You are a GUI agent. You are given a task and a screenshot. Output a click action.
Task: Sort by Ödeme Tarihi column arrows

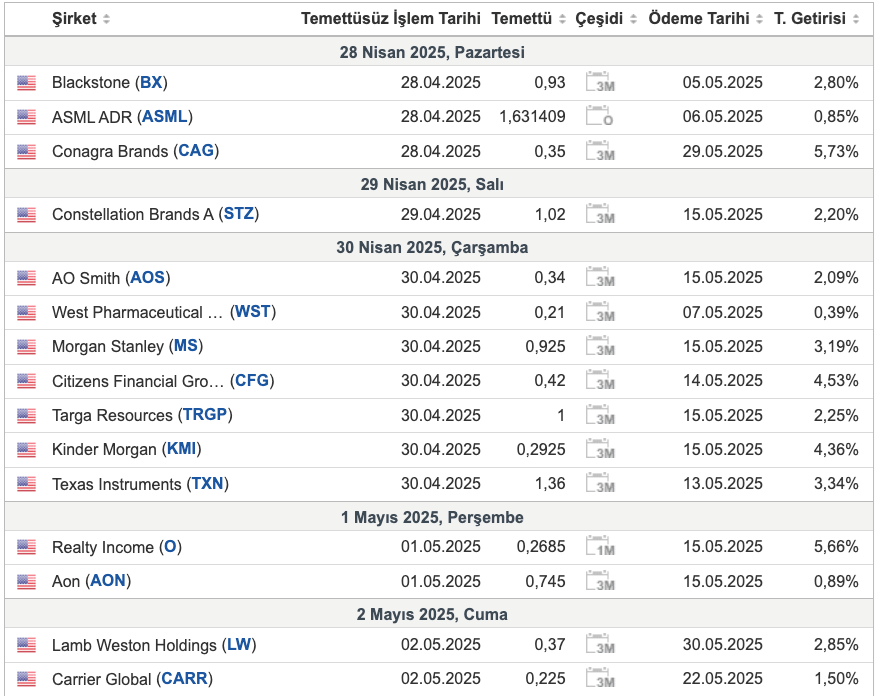coord(759,19)
